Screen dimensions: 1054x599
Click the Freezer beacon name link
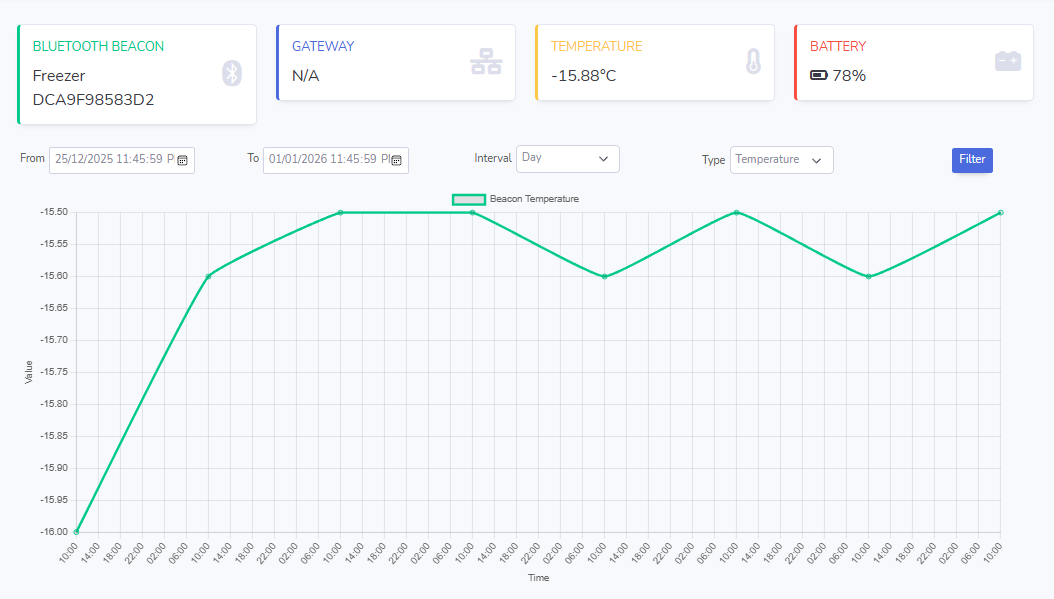click(57, 75)
